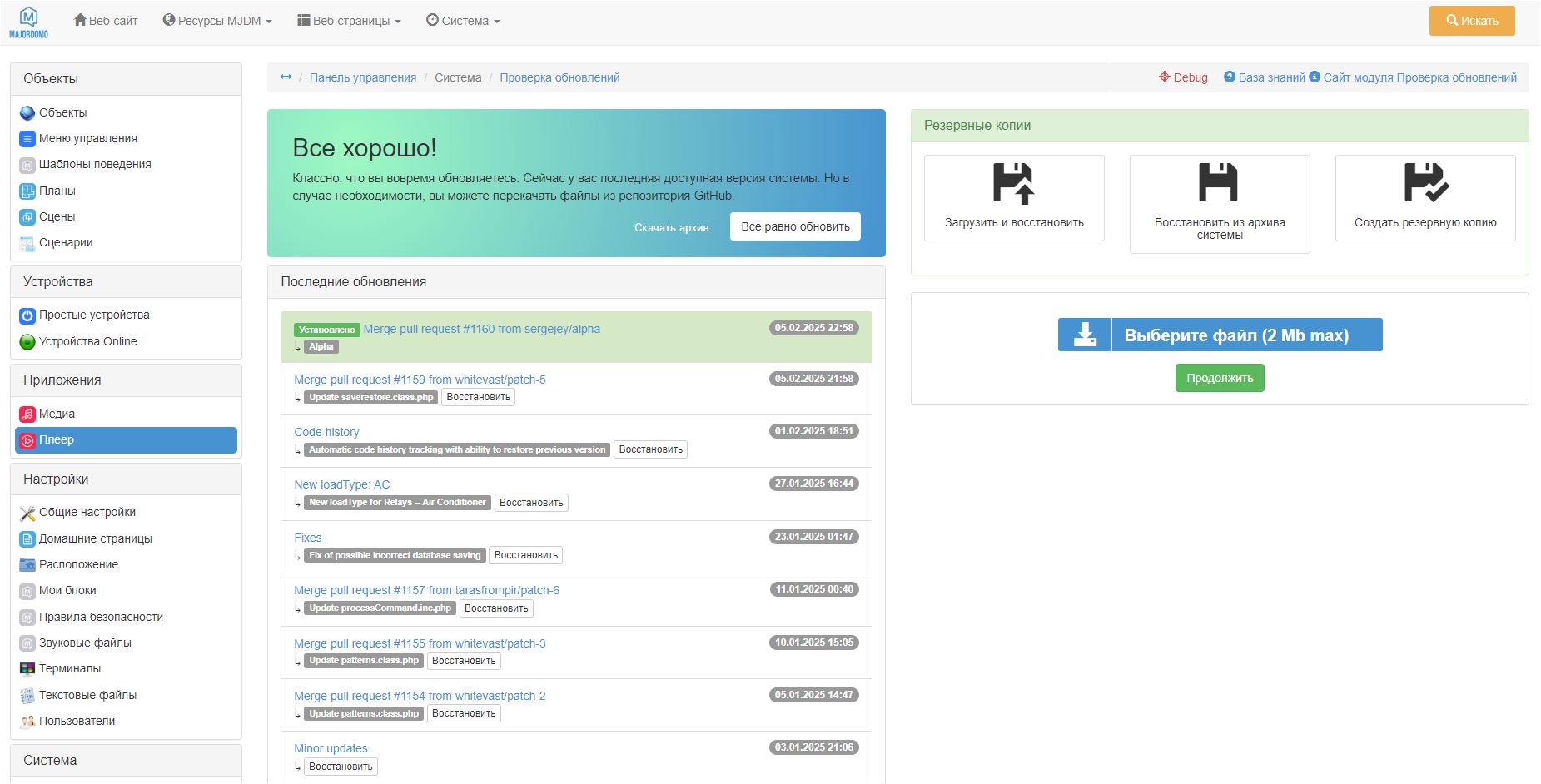
Task: Click the restore-from-archive floppy disk icon
Action: click(x=1219, y=182)
